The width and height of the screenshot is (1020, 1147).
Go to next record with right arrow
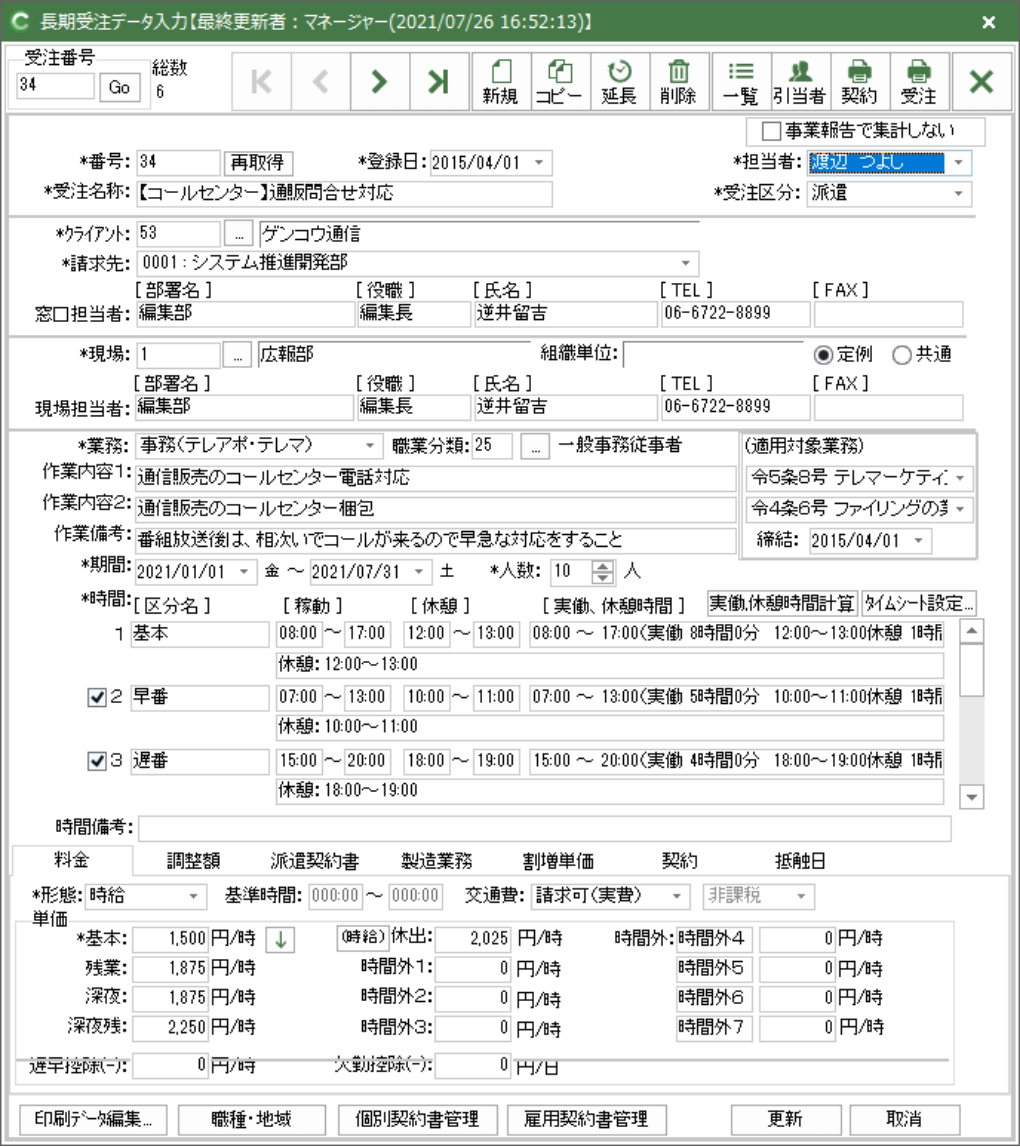coord(378,83)
